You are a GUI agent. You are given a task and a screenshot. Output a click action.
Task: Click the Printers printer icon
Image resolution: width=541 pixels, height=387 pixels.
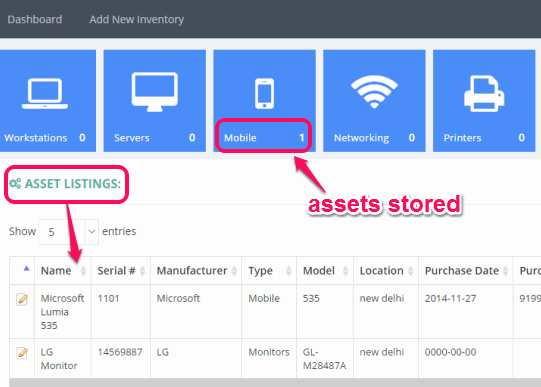(x=484, y=93)
